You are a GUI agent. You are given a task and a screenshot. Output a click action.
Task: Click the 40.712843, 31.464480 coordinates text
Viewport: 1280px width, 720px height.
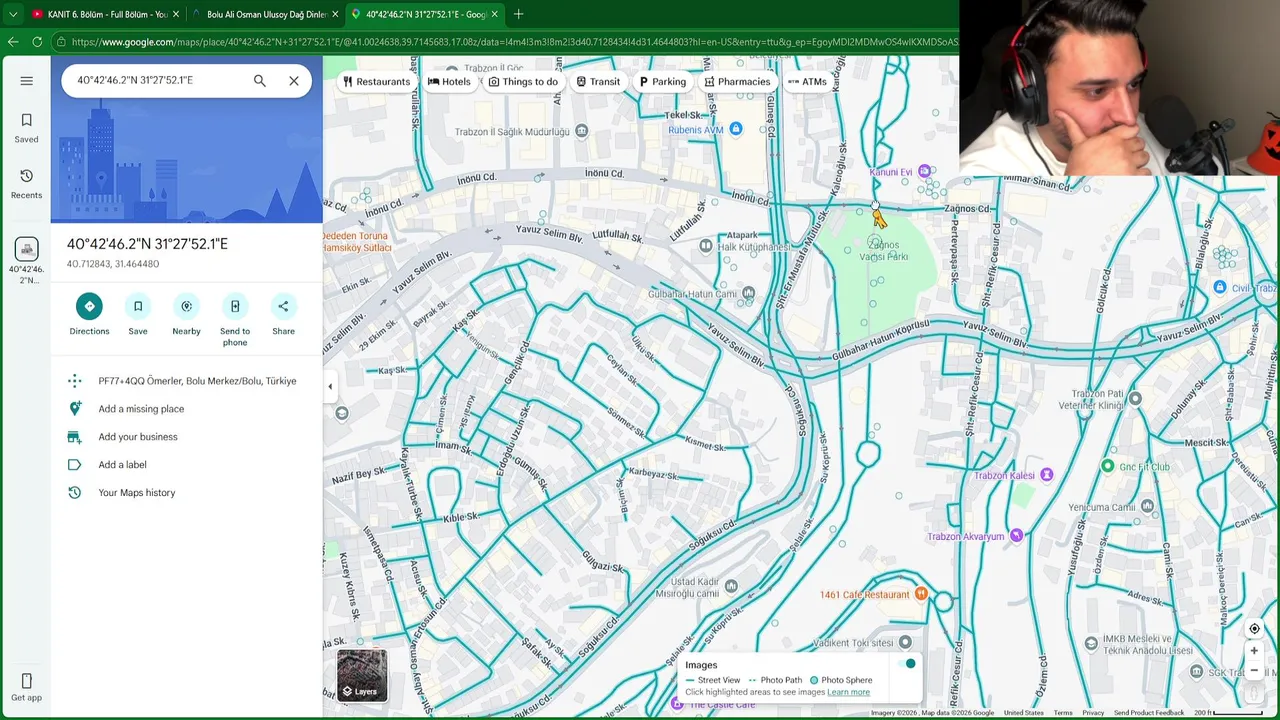(113, 264)
